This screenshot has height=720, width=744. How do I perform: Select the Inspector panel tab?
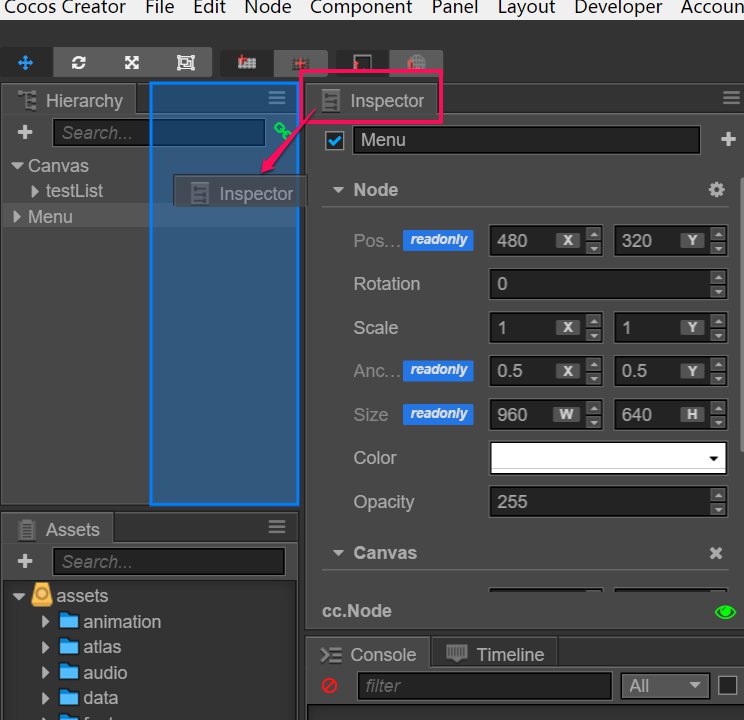click(372, 101)
